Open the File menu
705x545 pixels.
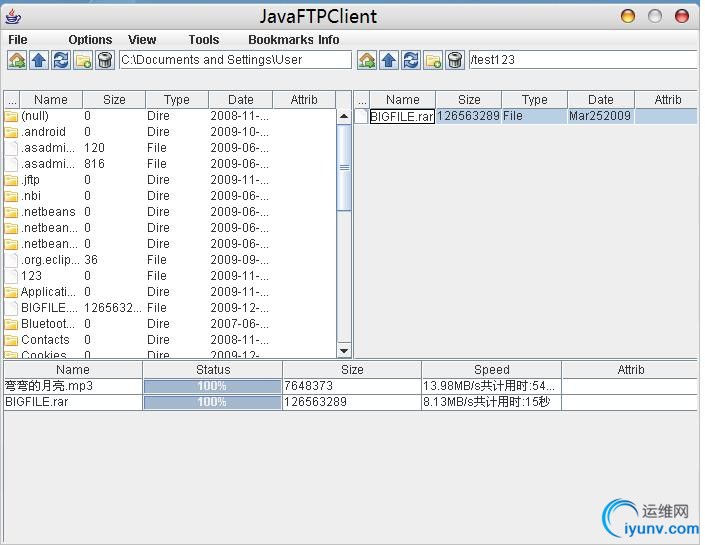click(18, 40)
